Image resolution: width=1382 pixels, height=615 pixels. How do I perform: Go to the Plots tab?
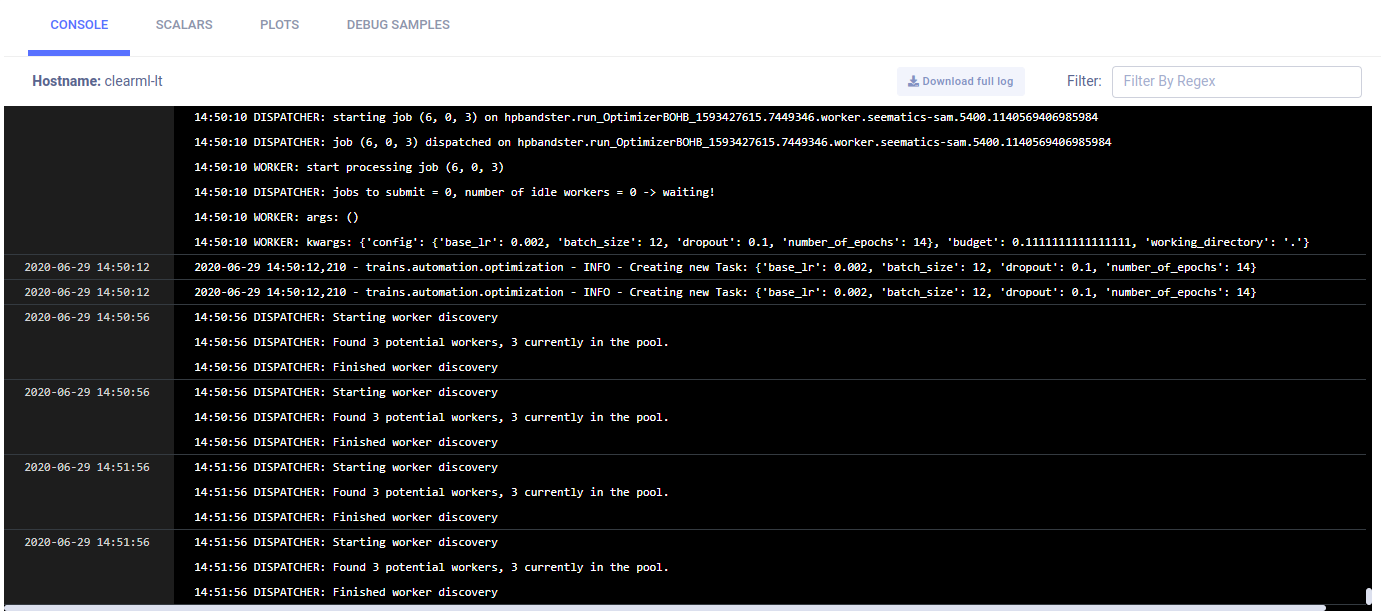click(279, 25)
